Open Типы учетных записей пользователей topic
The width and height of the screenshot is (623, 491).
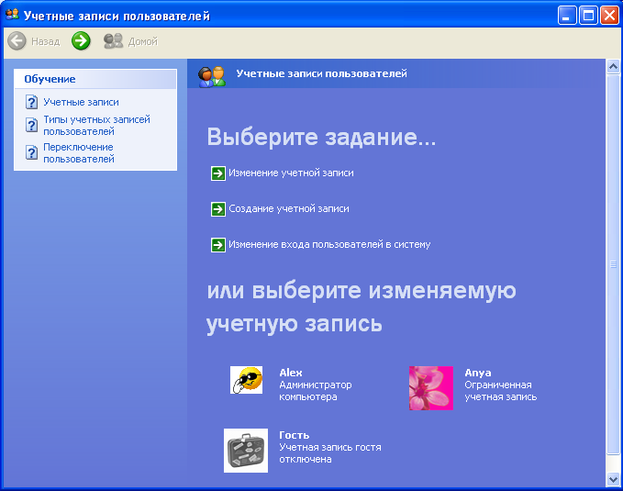click(x=97, y=125)
